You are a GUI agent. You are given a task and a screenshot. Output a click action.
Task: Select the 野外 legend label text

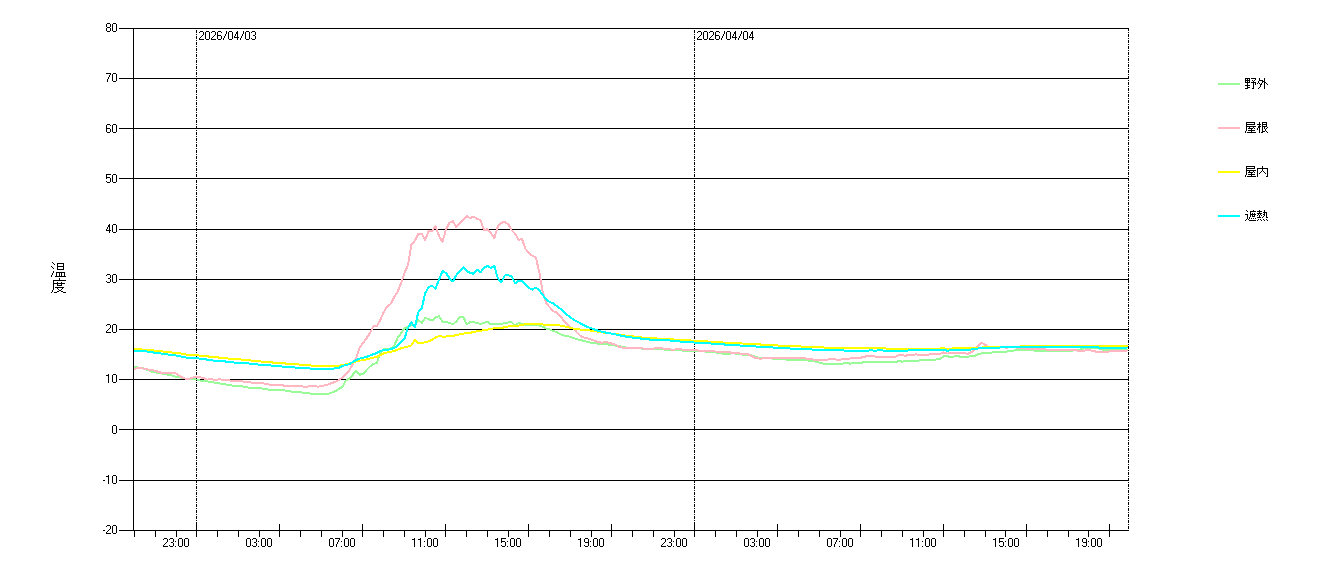tap(1256, 84)
